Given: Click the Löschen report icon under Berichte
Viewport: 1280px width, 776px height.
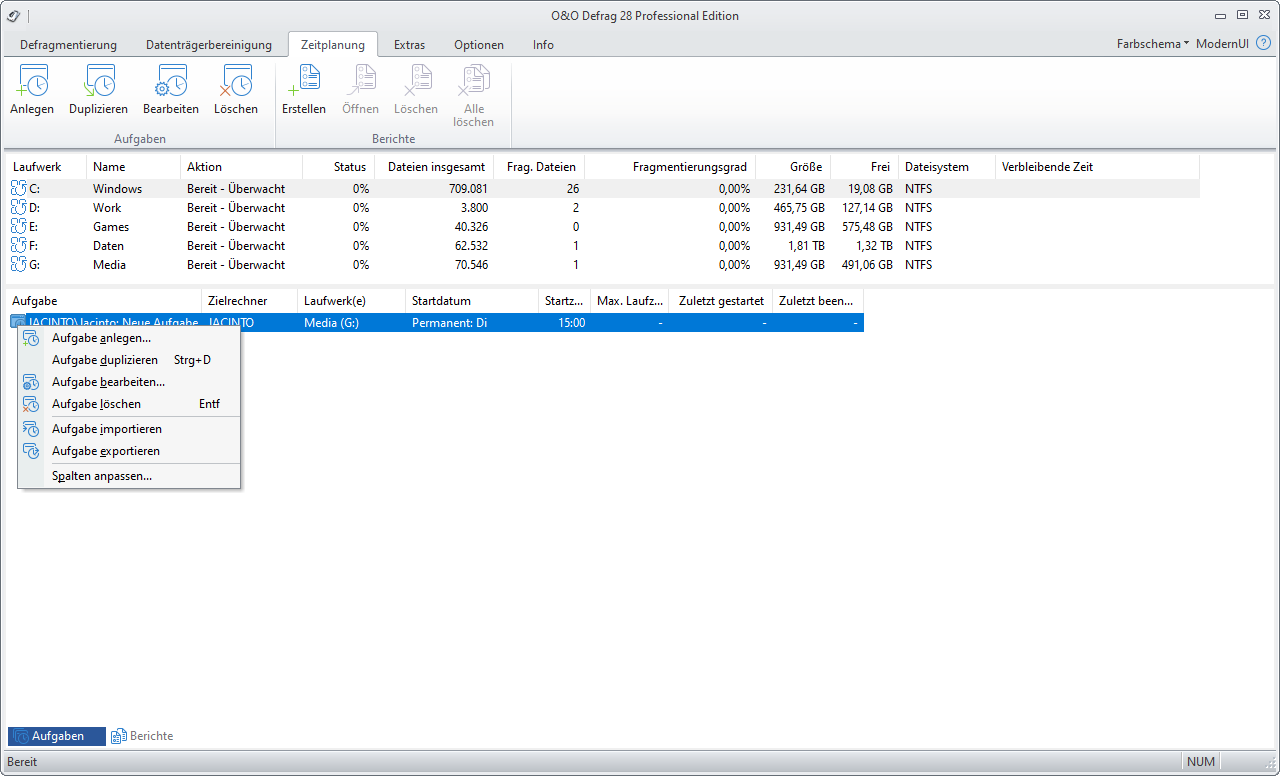Looking at the screenshot, I should (416, 81).
